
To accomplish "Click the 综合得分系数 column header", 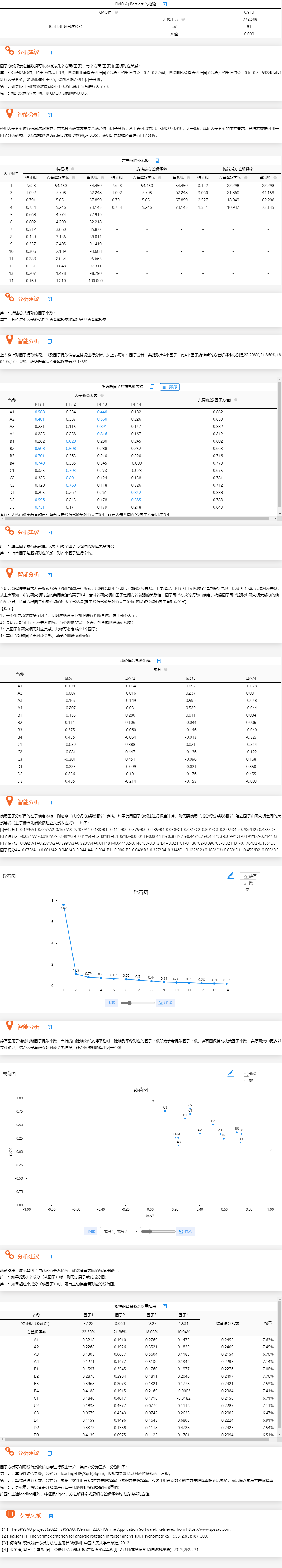I will pos(227,1323).
